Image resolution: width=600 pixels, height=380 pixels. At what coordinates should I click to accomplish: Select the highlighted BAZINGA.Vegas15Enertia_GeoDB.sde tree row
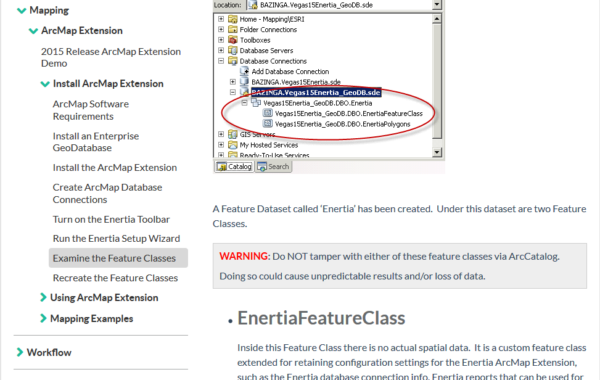point(316,92)
